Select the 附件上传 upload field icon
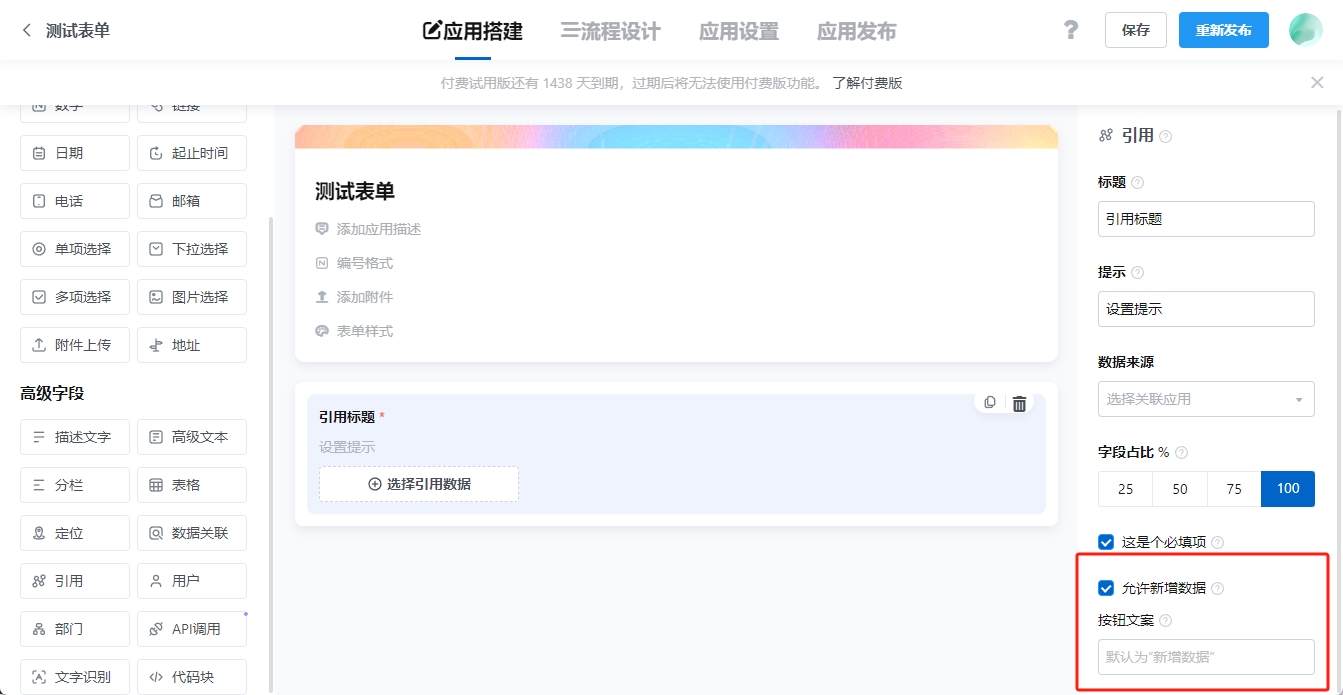 click(74, 344)
